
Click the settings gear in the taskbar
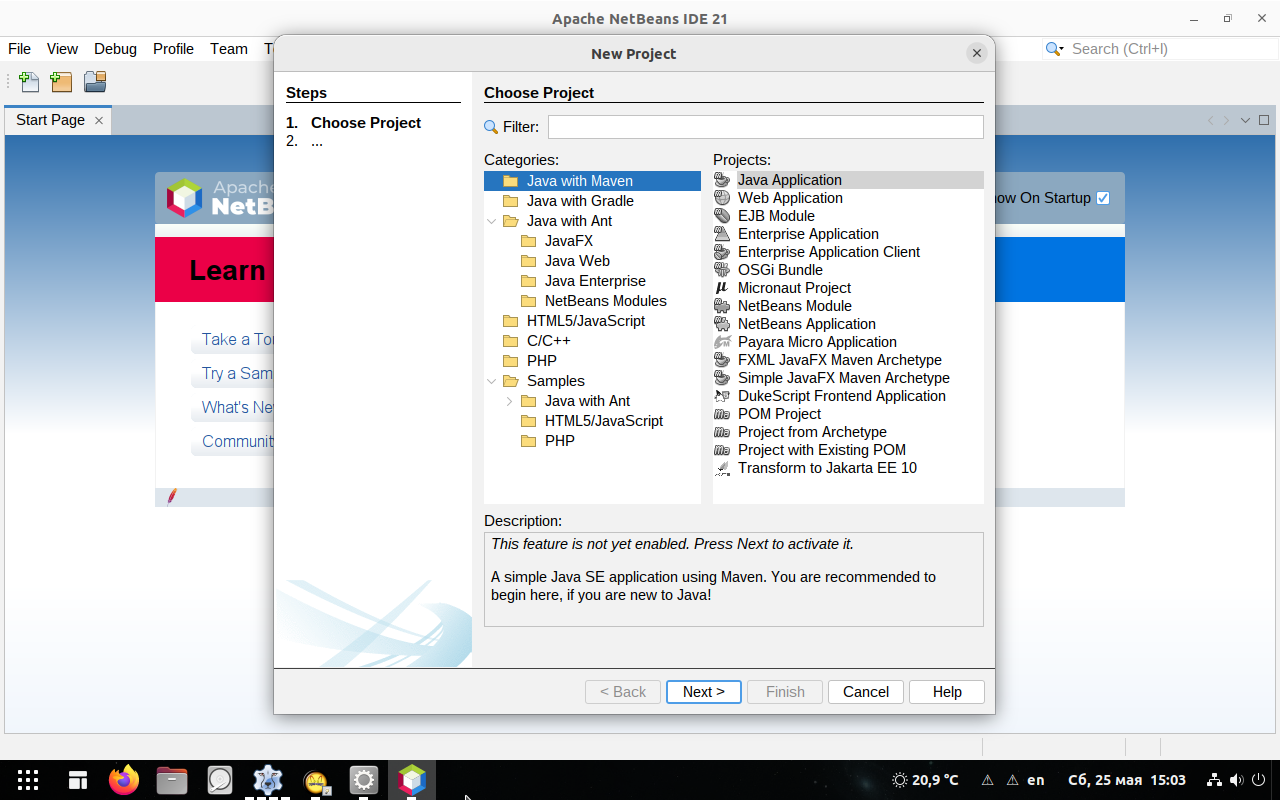[364, 780]
